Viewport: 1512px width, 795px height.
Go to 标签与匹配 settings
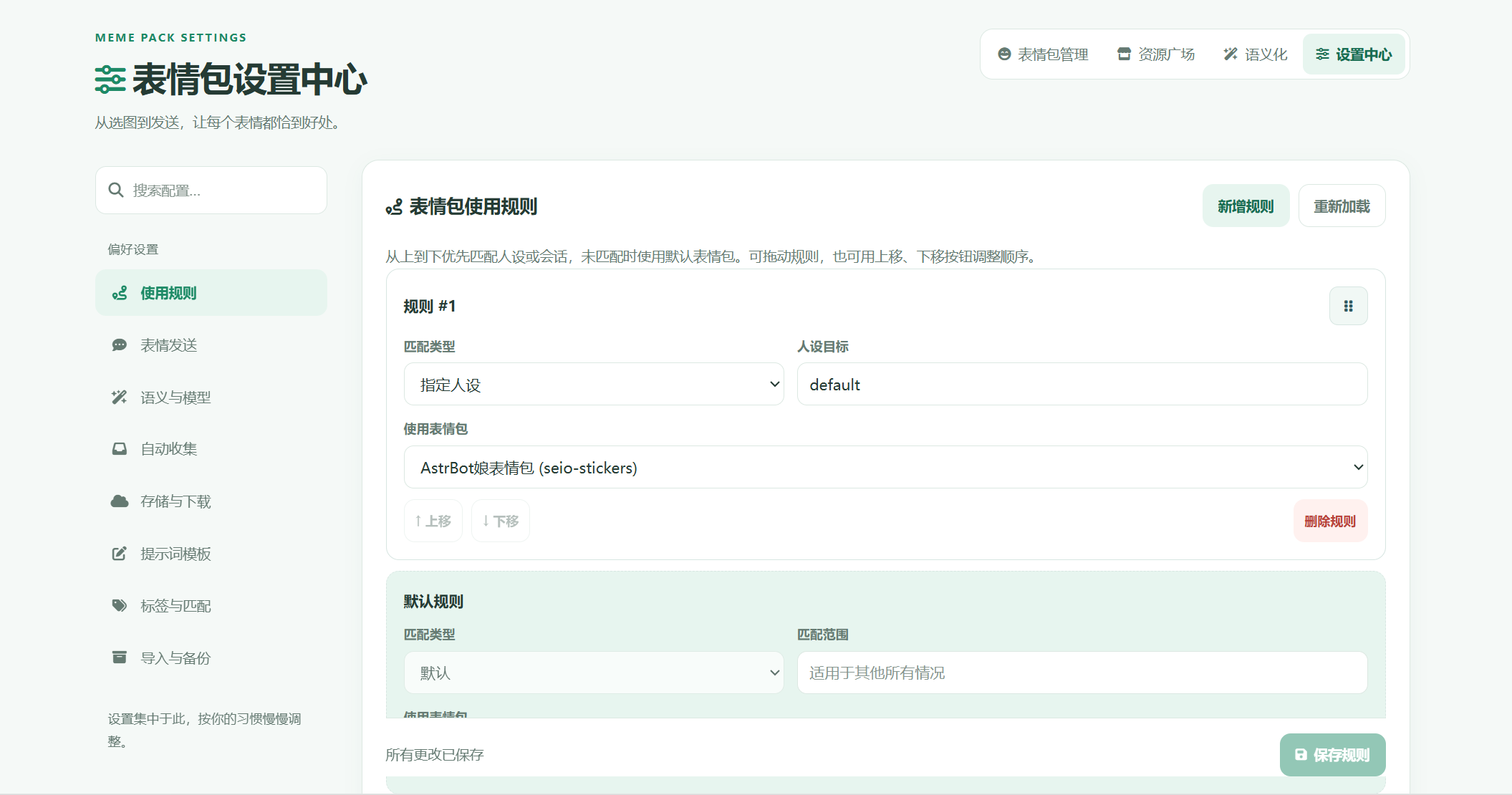(211, 606)
